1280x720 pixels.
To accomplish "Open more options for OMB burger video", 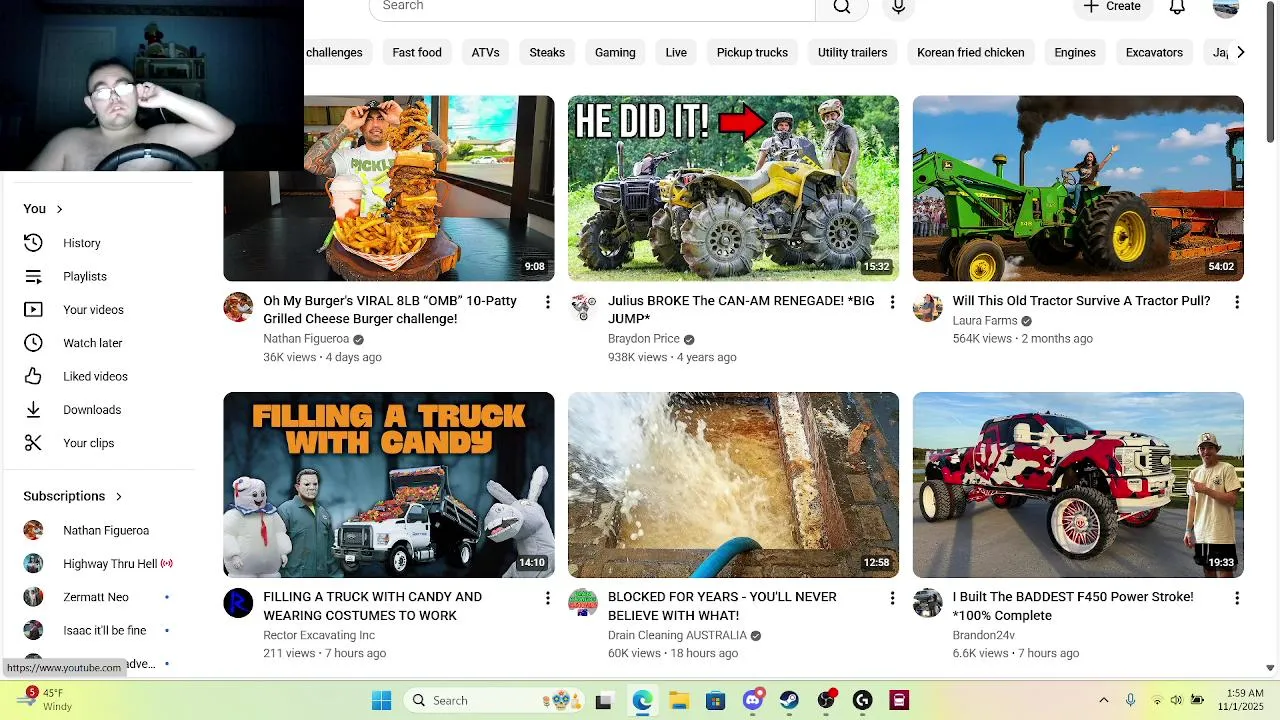I will 547,302.
